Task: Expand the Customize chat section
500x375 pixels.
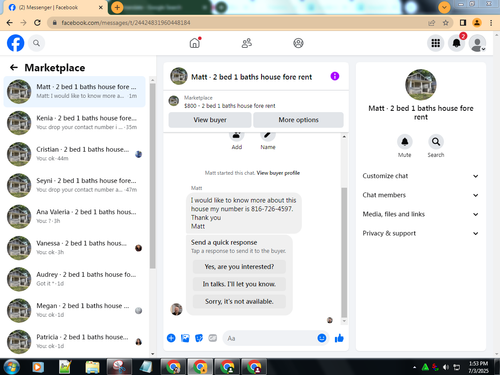Action: point(421,176)
